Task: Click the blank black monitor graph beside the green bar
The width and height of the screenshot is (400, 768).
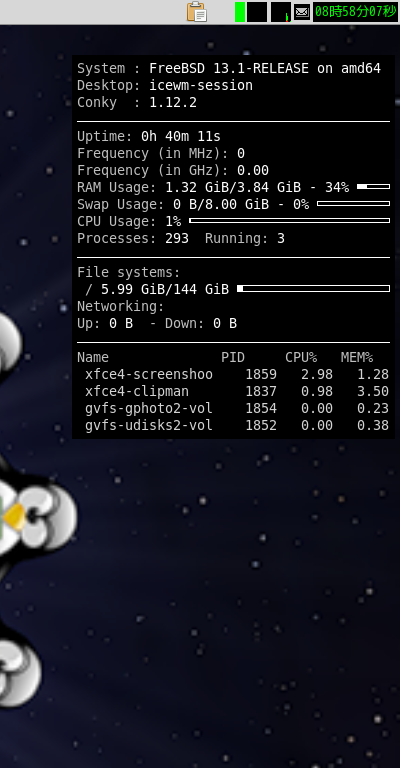Action: point(257,12)
